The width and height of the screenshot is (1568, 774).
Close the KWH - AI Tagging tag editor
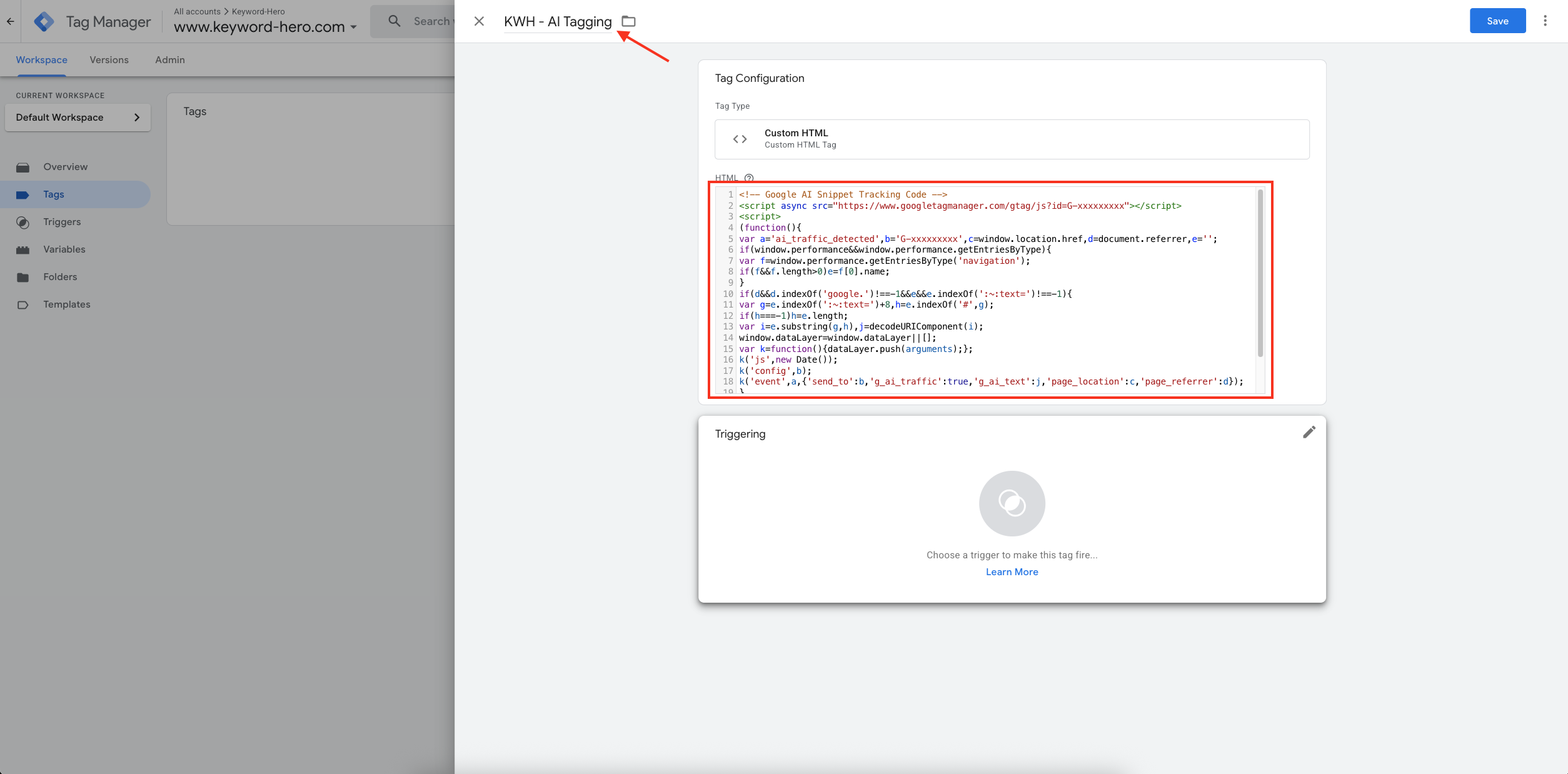[479, 21]
